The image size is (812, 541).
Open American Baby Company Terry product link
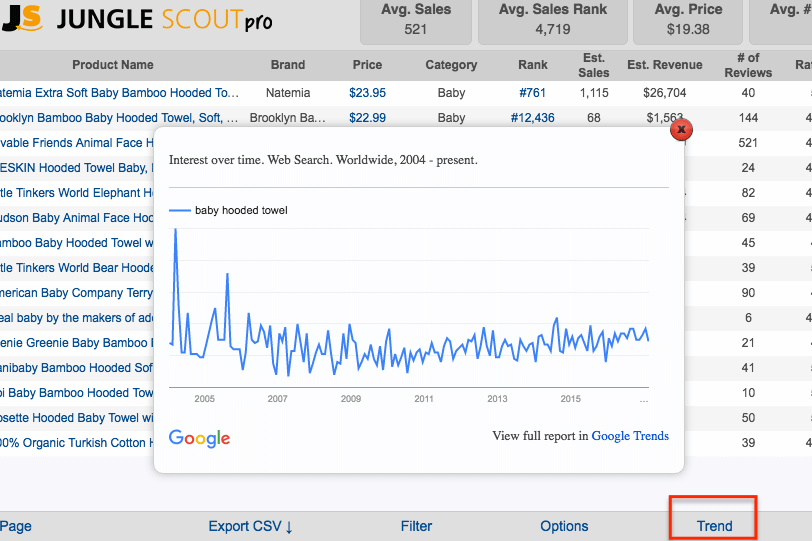pyautogui.click(x=77, y=293)
